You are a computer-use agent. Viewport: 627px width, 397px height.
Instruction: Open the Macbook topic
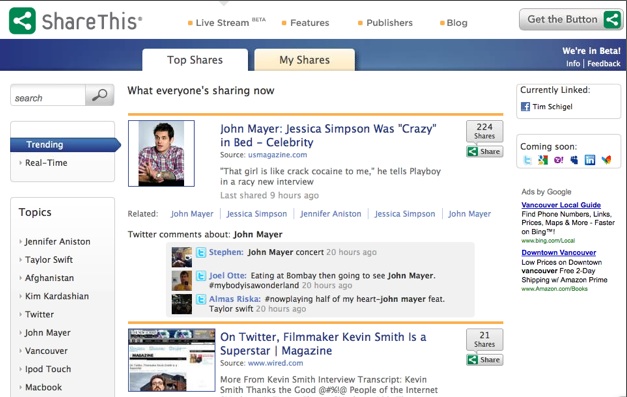[x=43, y=387]
